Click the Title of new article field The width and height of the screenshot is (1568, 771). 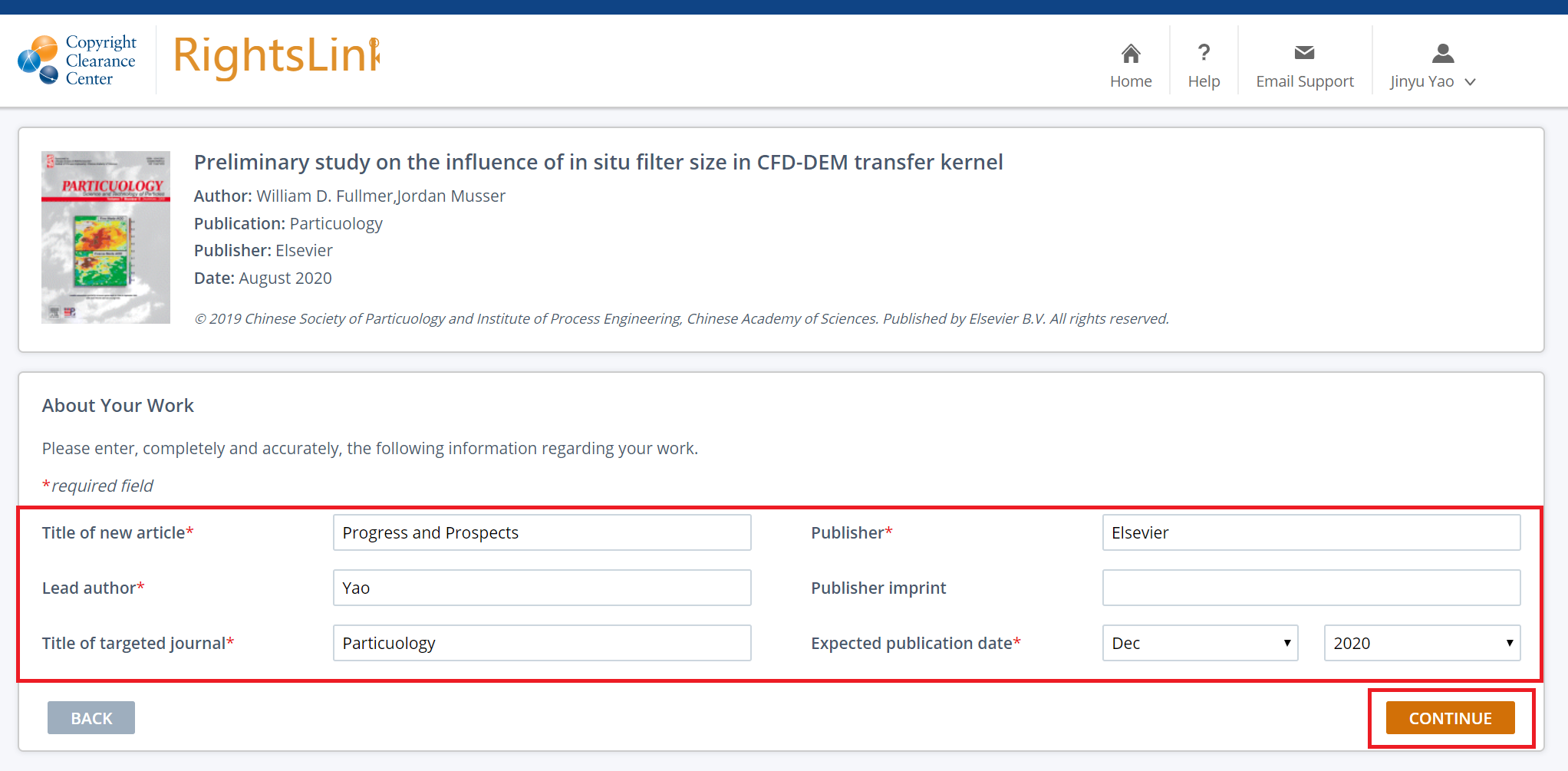tap(542, 532)
